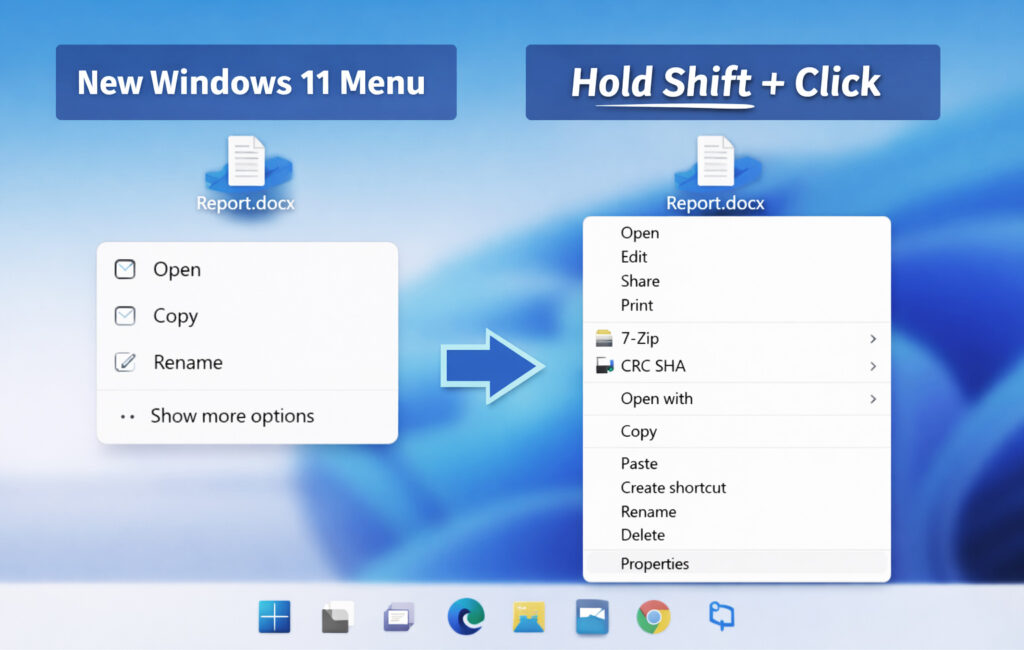The width and height of the screenshot is (1024, 650).
Task: Expand the 7-Zip submenu arrow
Action: pos(873,339)
